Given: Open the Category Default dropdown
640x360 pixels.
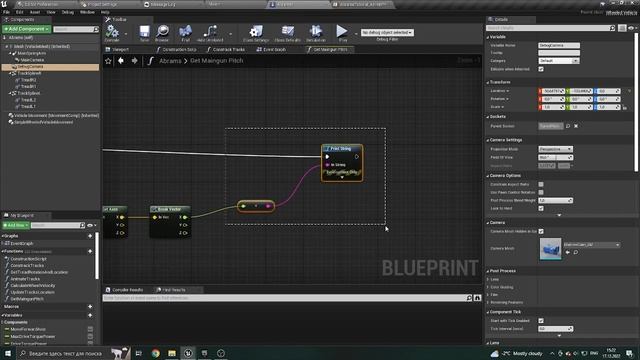Looking at the screenshot, I should (558, 61).
